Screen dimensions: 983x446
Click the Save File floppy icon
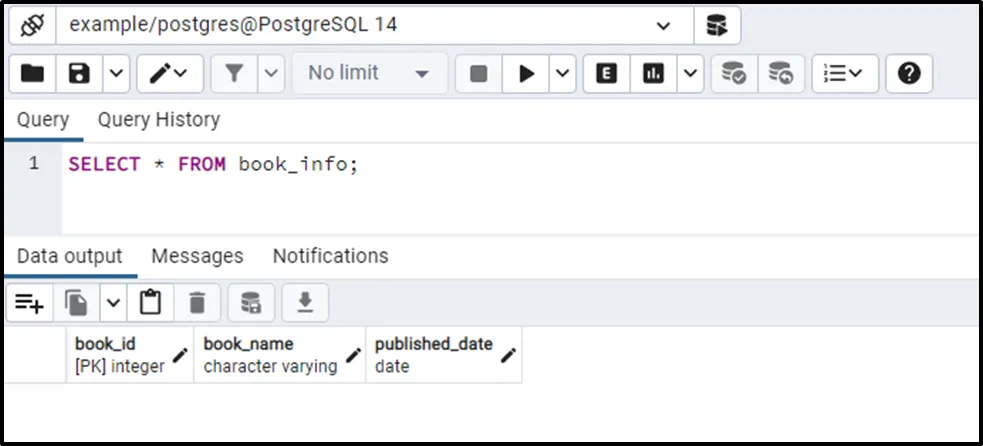79,73
